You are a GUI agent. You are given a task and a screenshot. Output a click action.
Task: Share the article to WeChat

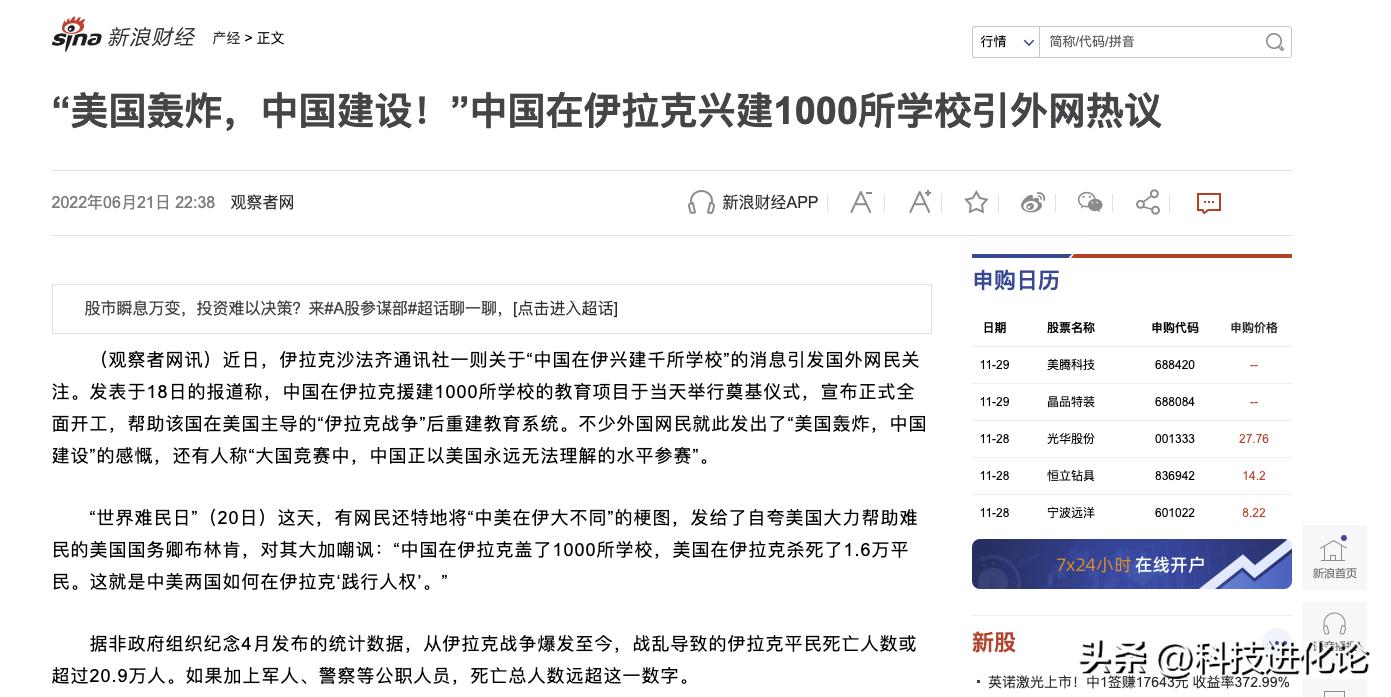click(x=1090, y=202)
